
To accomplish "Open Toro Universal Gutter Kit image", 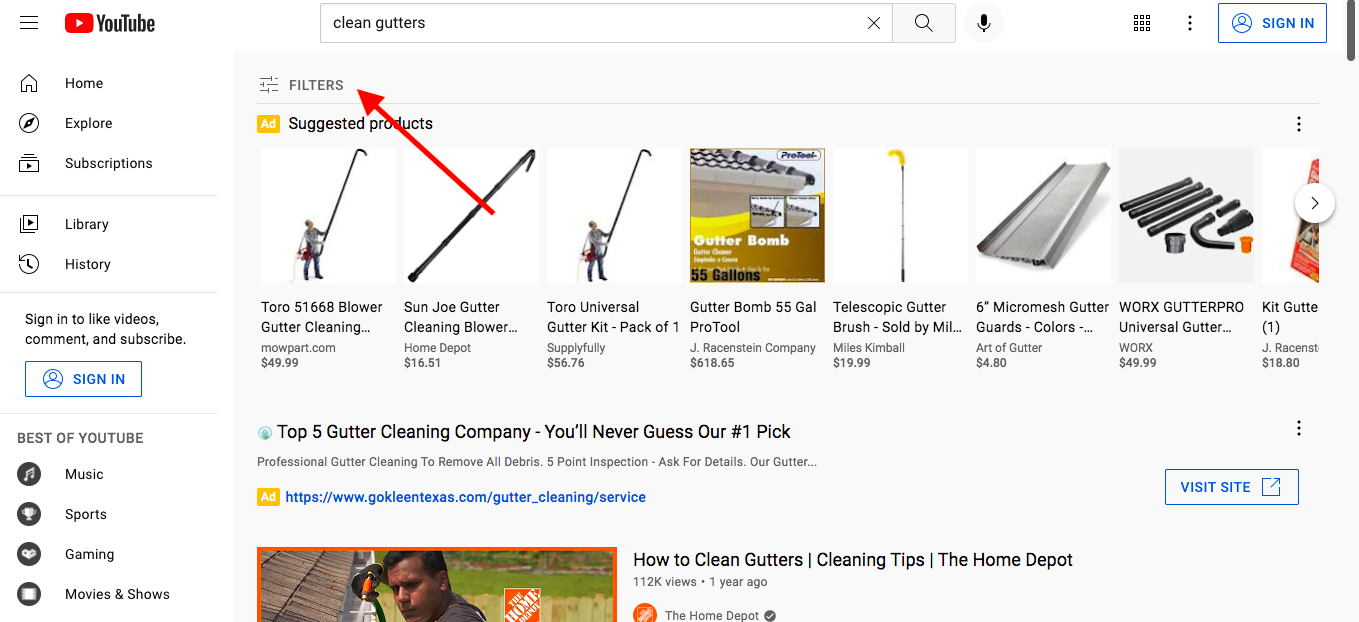I will coord(614,216).
